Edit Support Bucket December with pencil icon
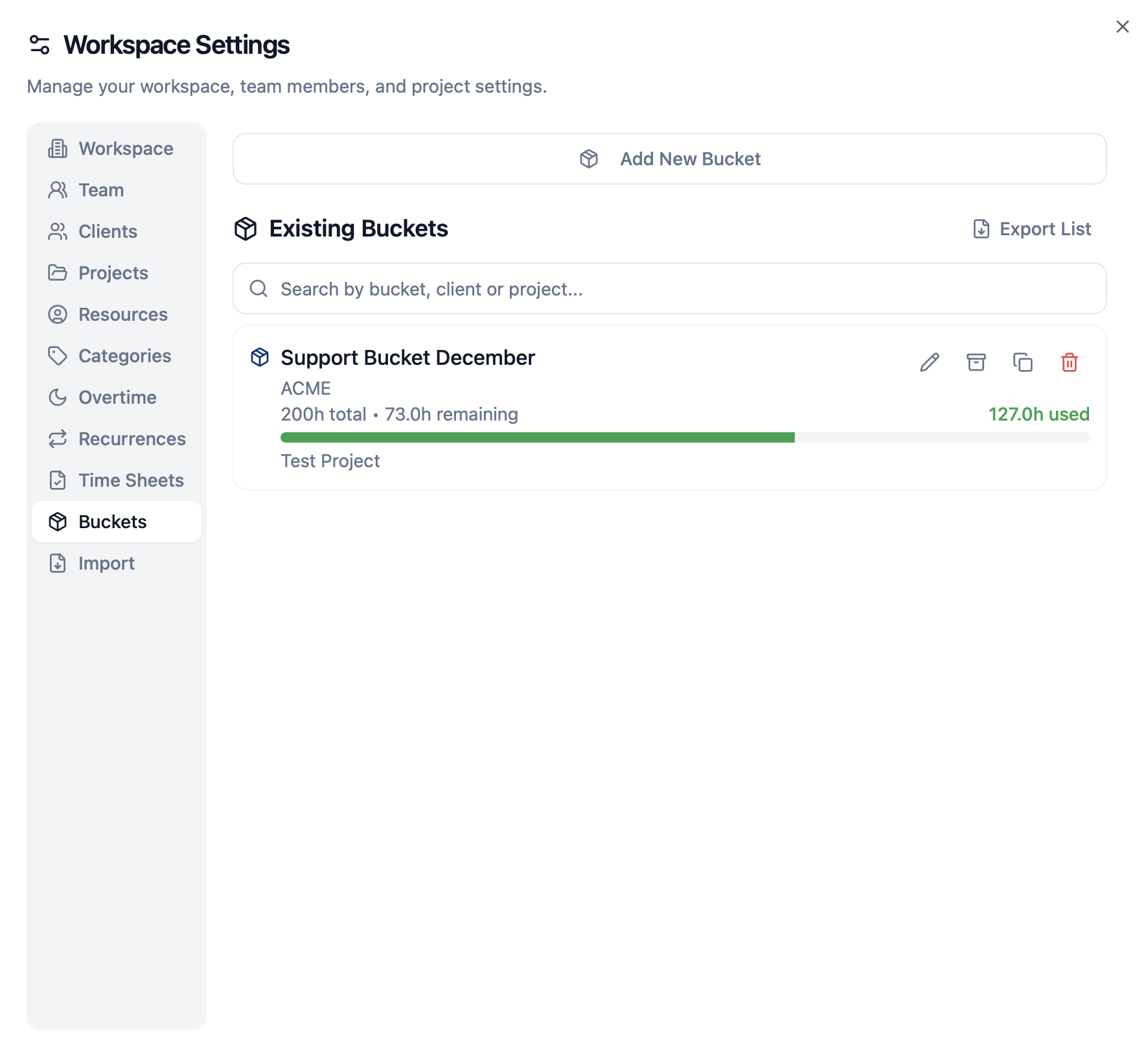The image size is (1148, 1055). tap(929, 362)
